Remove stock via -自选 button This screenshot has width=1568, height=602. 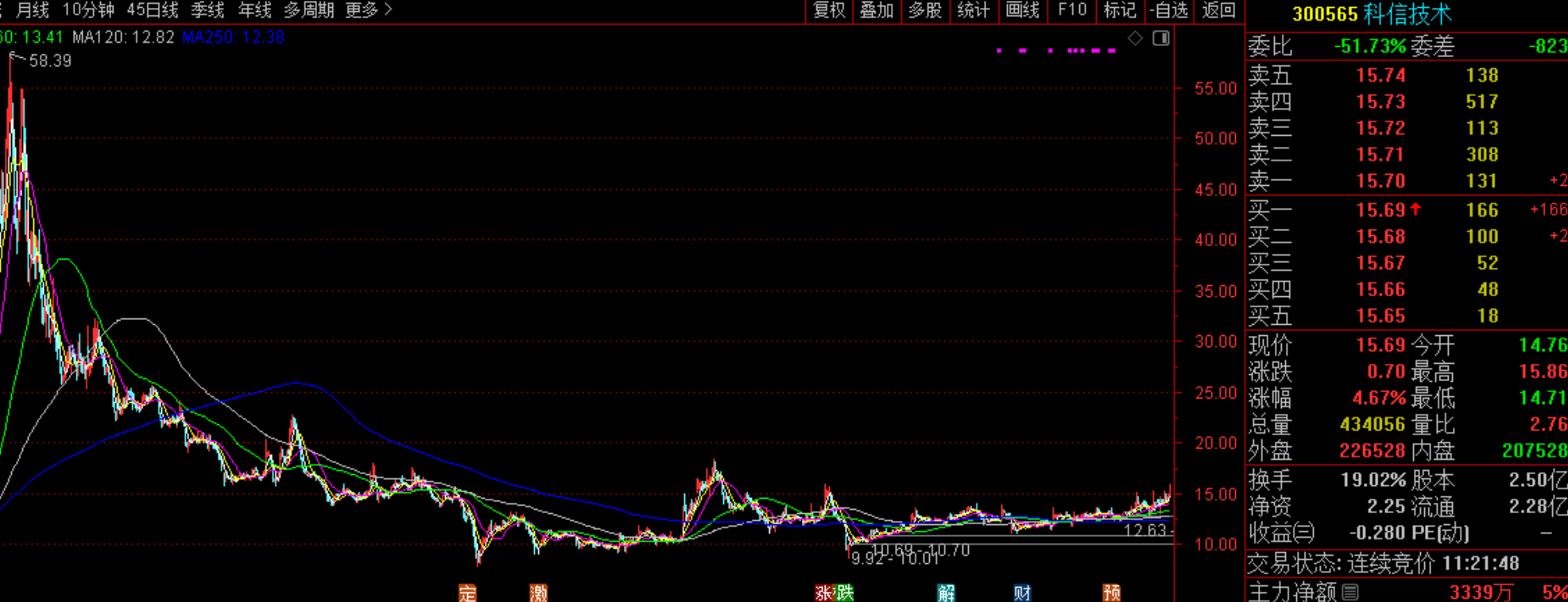[1169, 10]
